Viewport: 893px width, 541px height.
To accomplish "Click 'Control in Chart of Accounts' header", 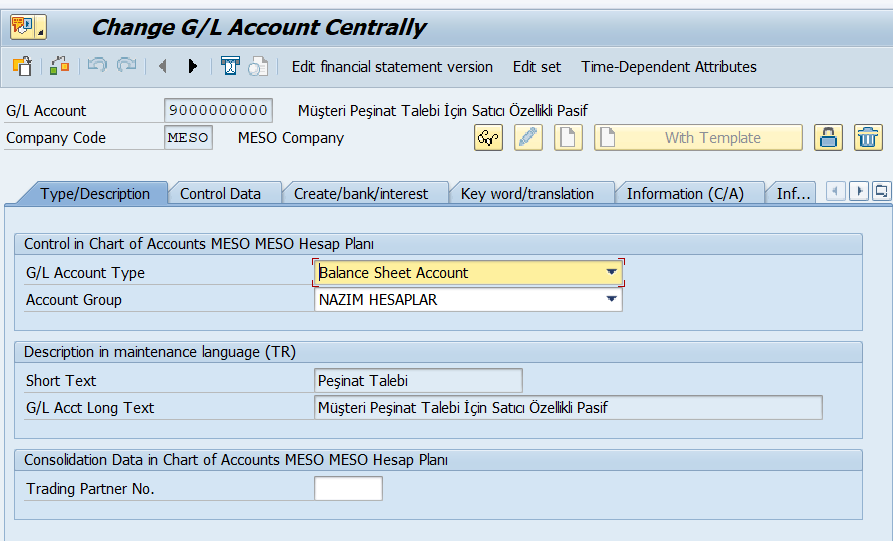I will (199, 244).
